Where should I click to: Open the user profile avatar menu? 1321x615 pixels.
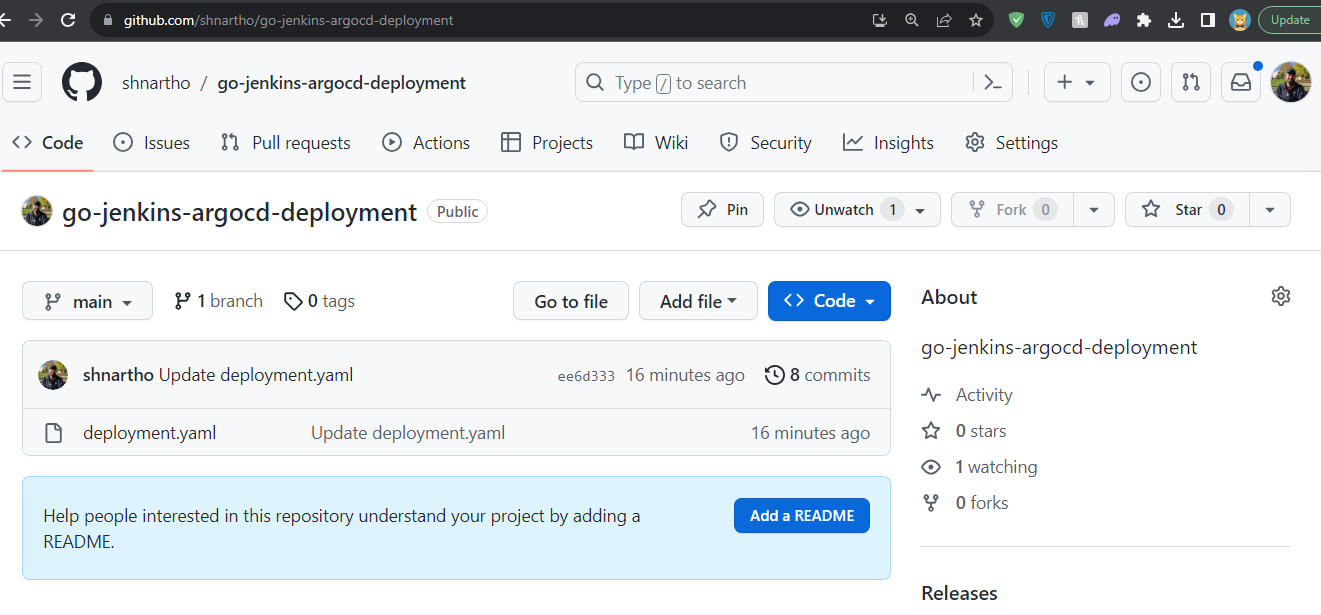coord(1291,82)
